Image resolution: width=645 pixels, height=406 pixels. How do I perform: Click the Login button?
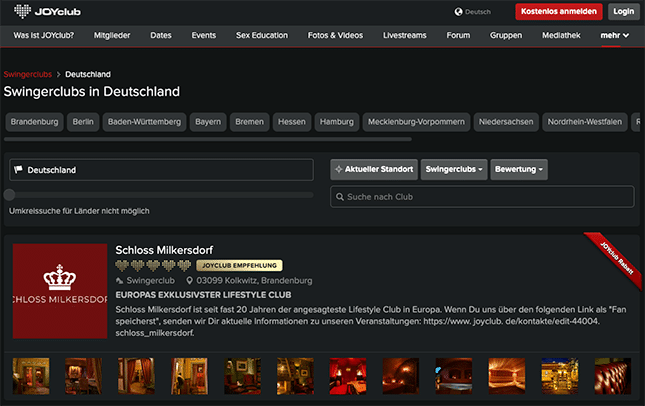click(623, 12)
